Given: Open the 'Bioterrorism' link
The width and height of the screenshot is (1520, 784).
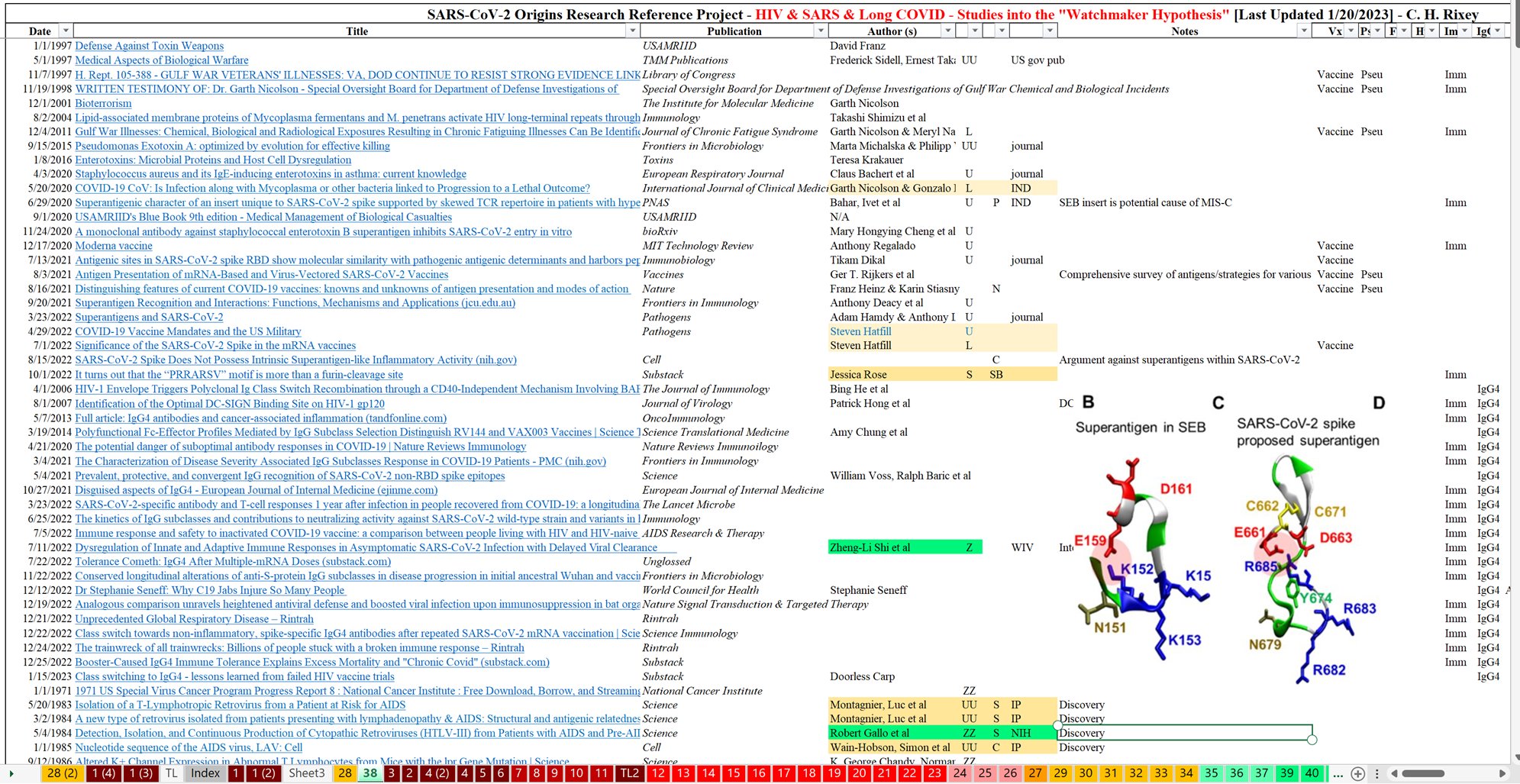Looking at the screenshot, I should coord(103,103).
